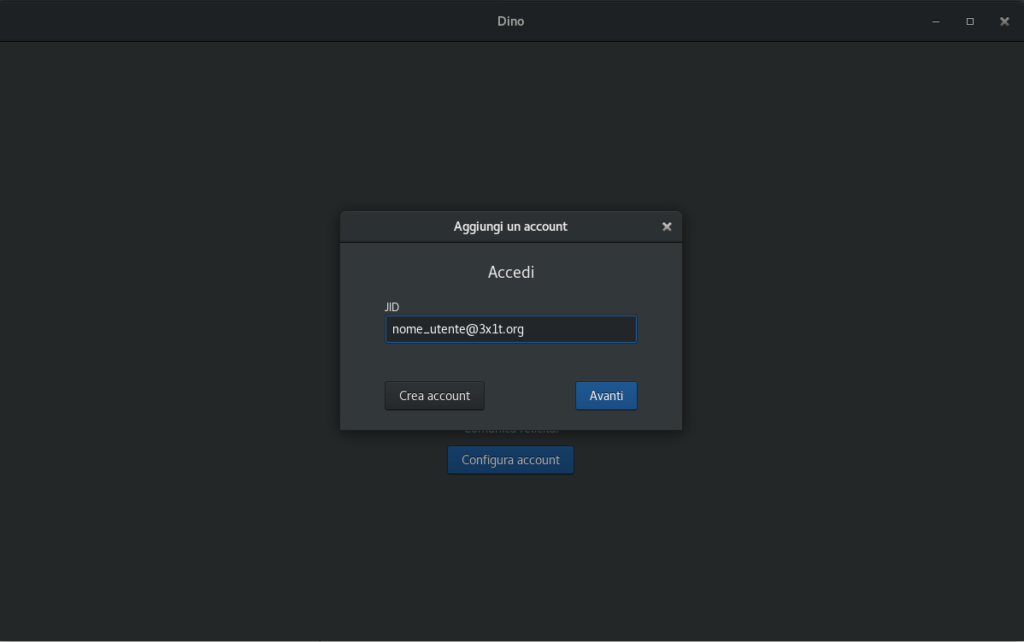Click the Crea account button
Image resolution: width=1024 pixels, height=642 pixels.
click(434, 396)
